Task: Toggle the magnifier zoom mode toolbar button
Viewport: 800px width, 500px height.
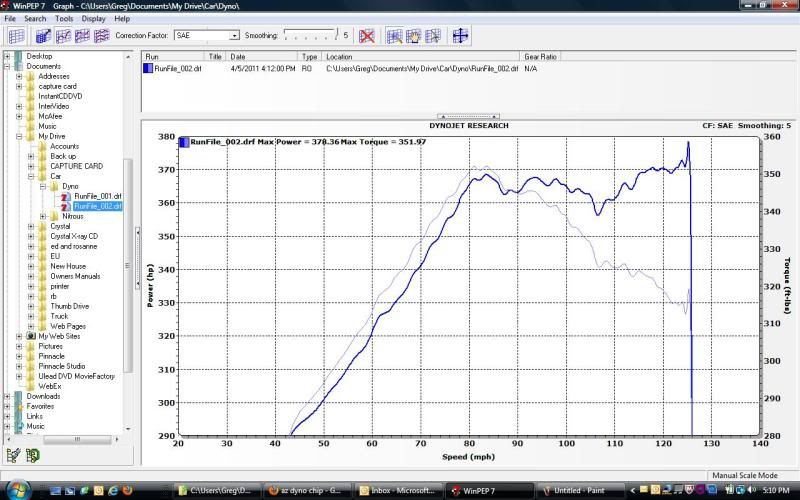Action: click(393, 36)
